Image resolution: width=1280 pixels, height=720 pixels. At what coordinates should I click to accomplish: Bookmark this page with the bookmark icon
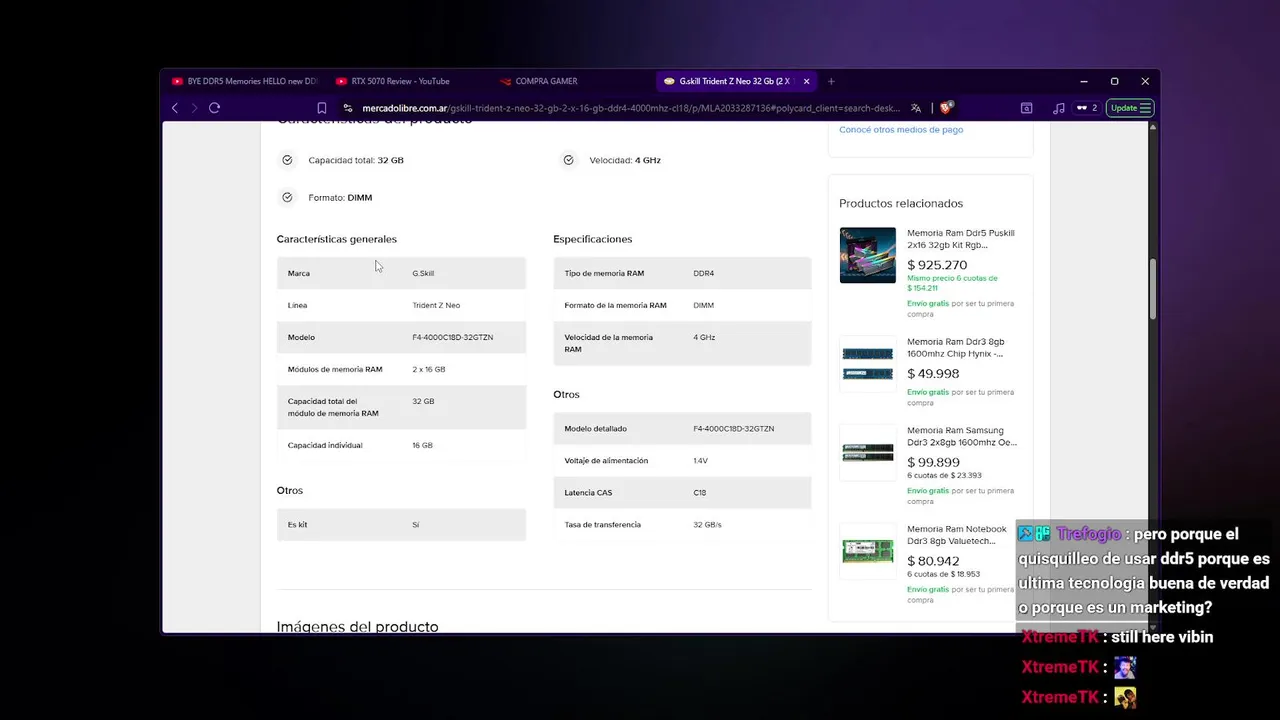322,108
